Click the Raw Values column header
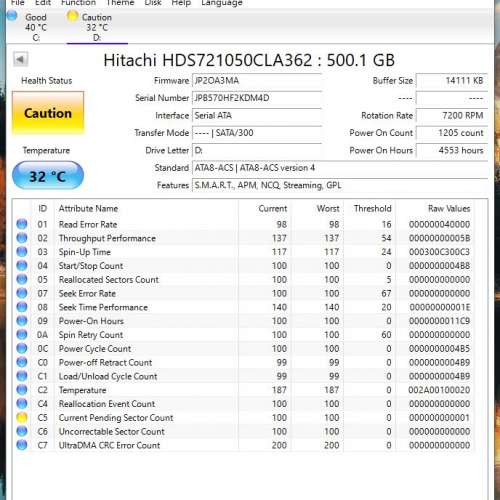Screen dimensions: 500x500 449,208
